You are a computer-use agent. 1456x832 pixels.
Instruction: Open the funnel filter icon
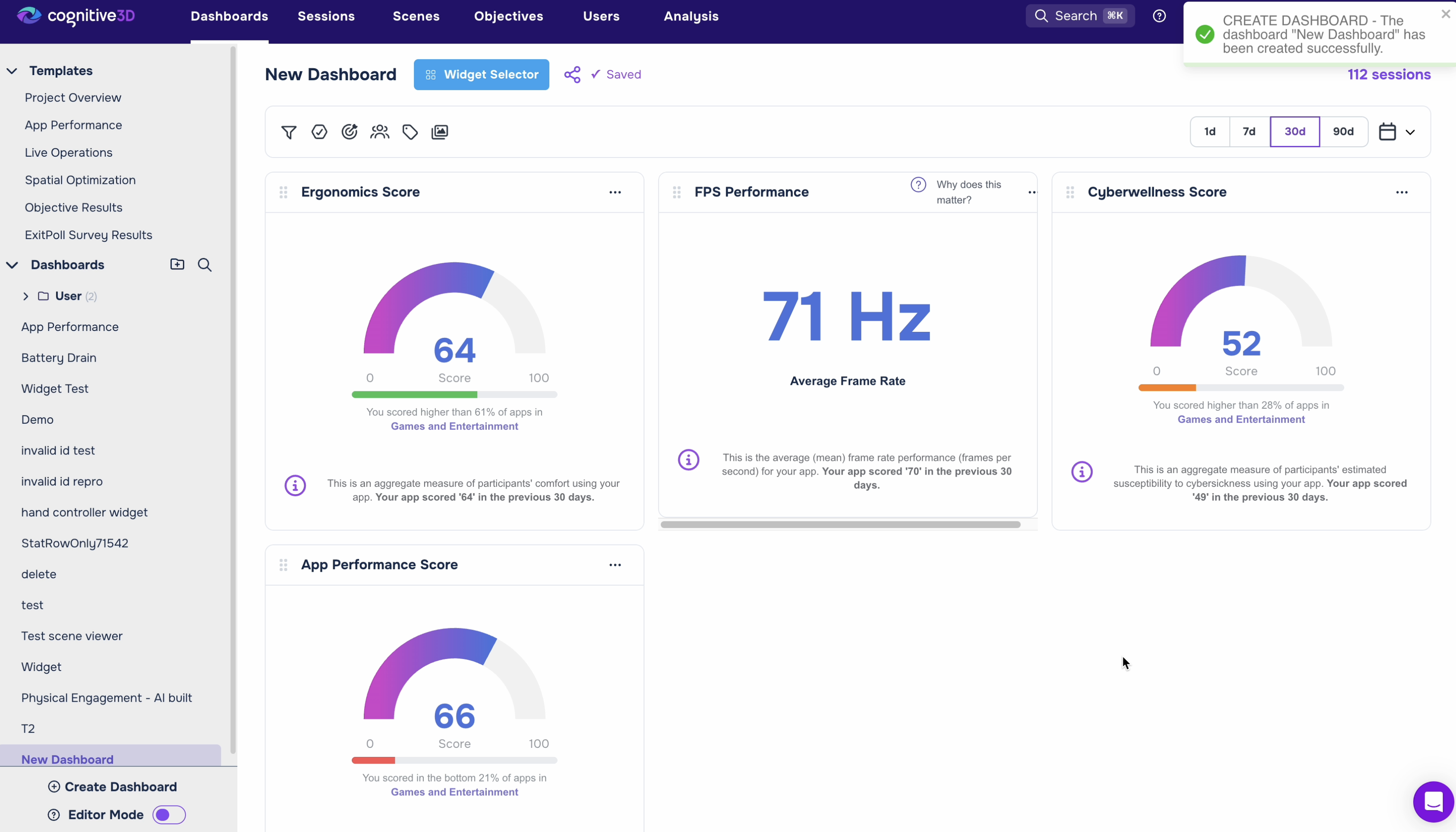[x=289, y=132]
